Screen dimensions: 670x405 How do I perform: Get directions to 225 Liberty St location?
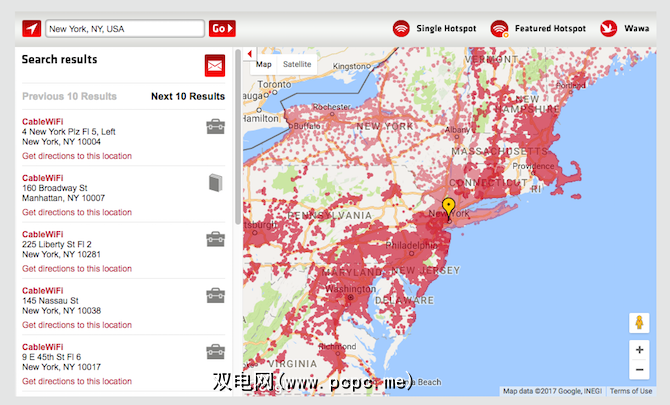point(77,269)
